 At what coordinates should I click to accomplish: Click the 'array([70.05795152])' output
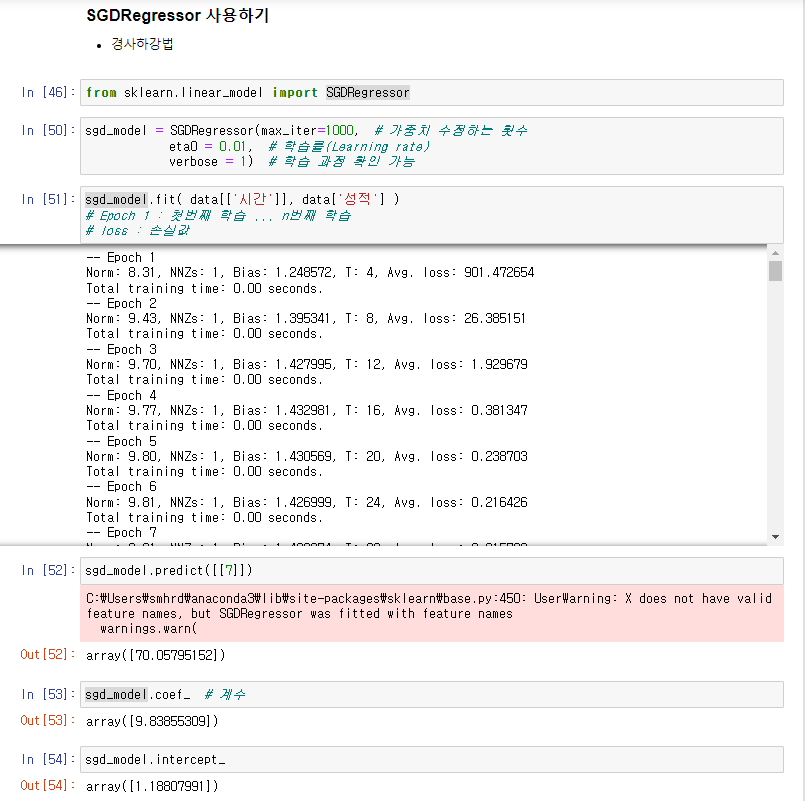coord(156,655)
